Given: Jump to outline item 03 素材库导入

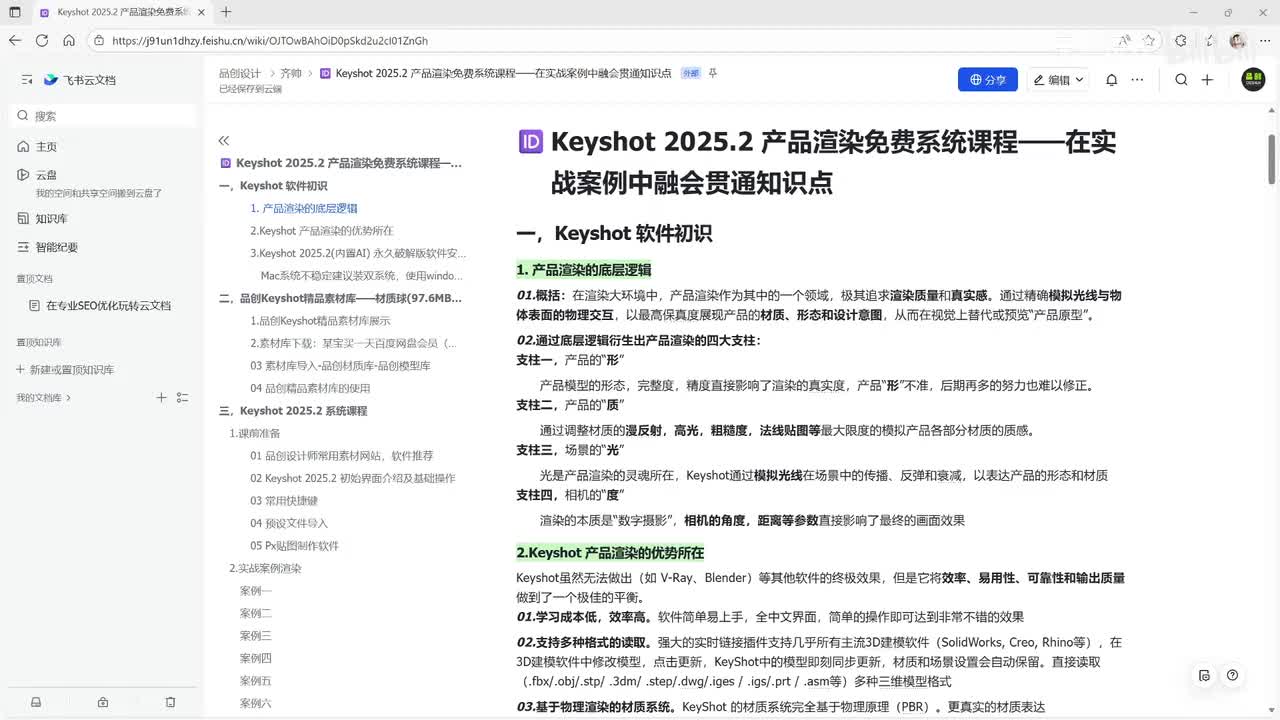Looking at the screenshot, I should point(340,366).
